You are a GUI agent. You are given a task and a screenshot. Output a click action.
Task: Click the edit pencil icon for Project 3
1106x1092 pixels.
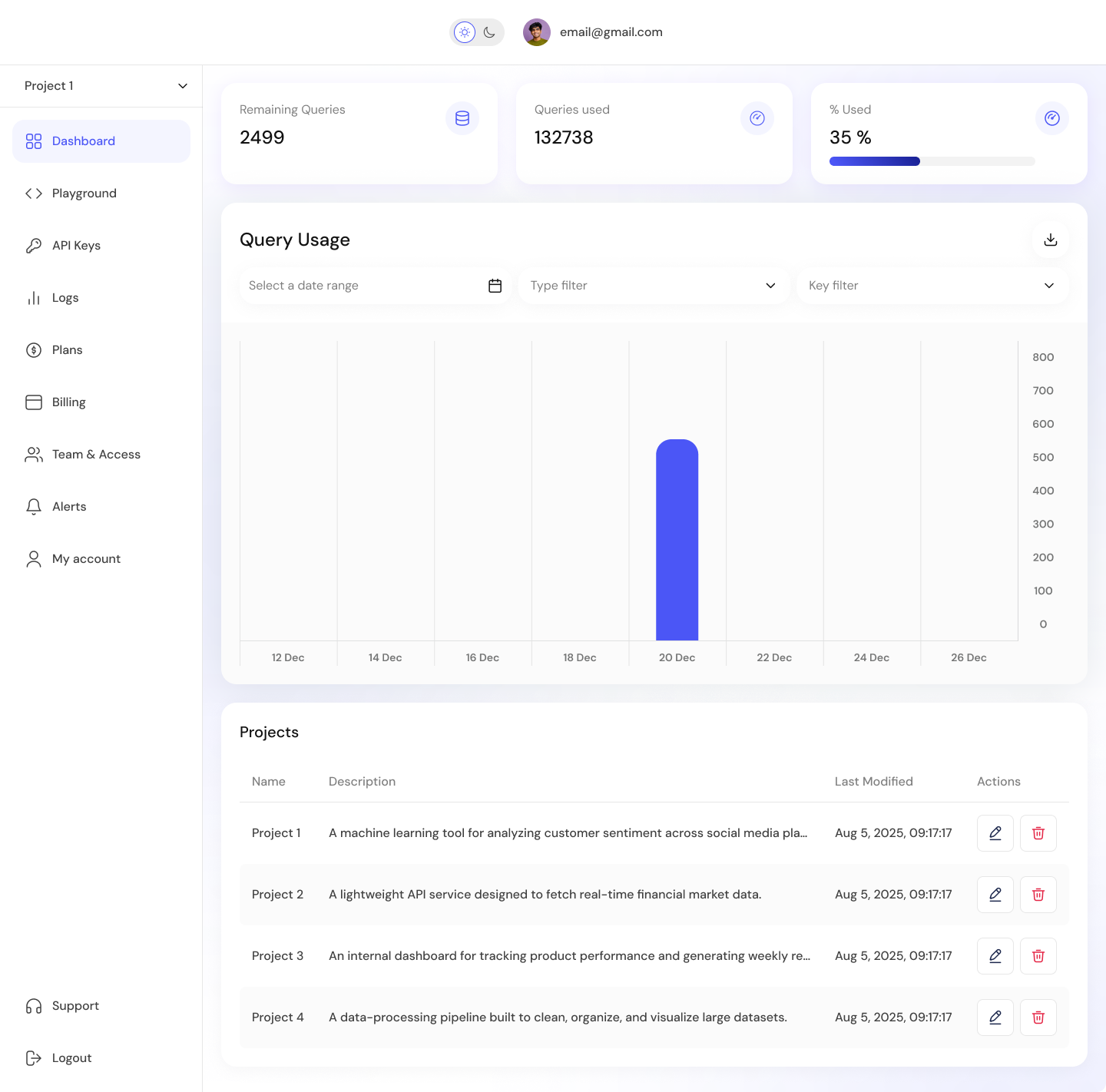click(x=995, y=956)
